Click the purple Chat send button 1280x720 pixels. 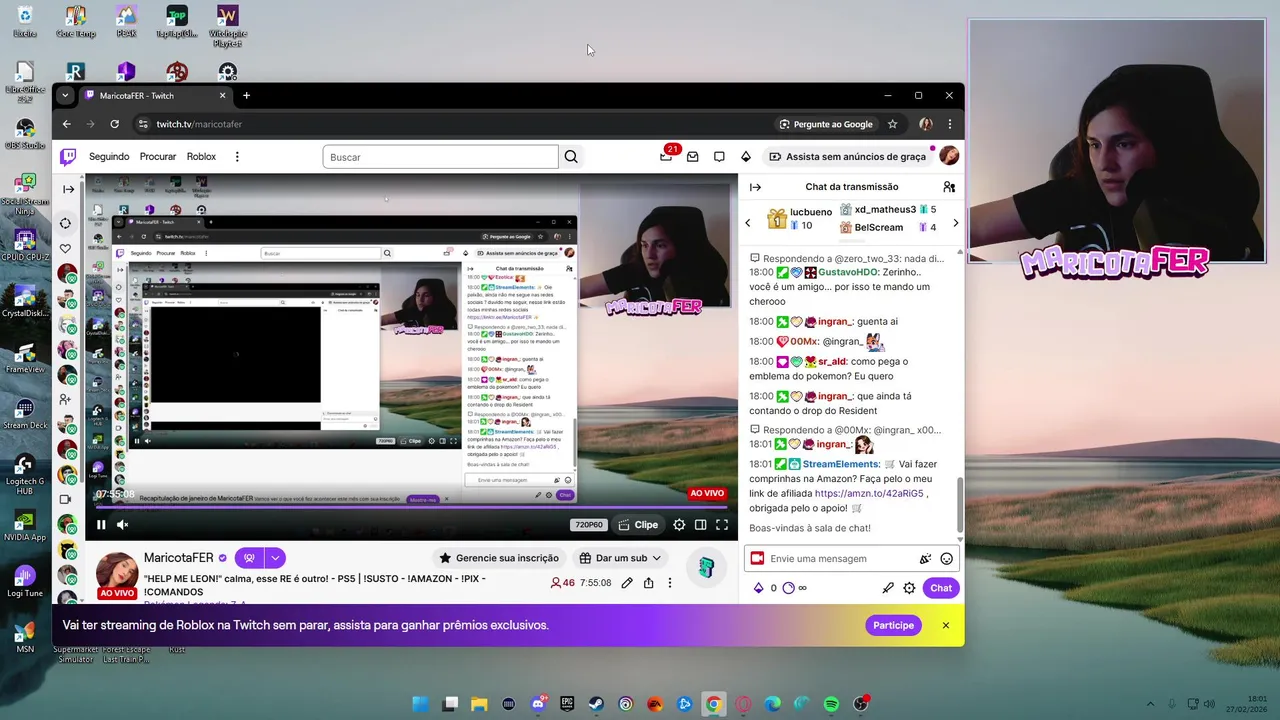coord(941,588)
